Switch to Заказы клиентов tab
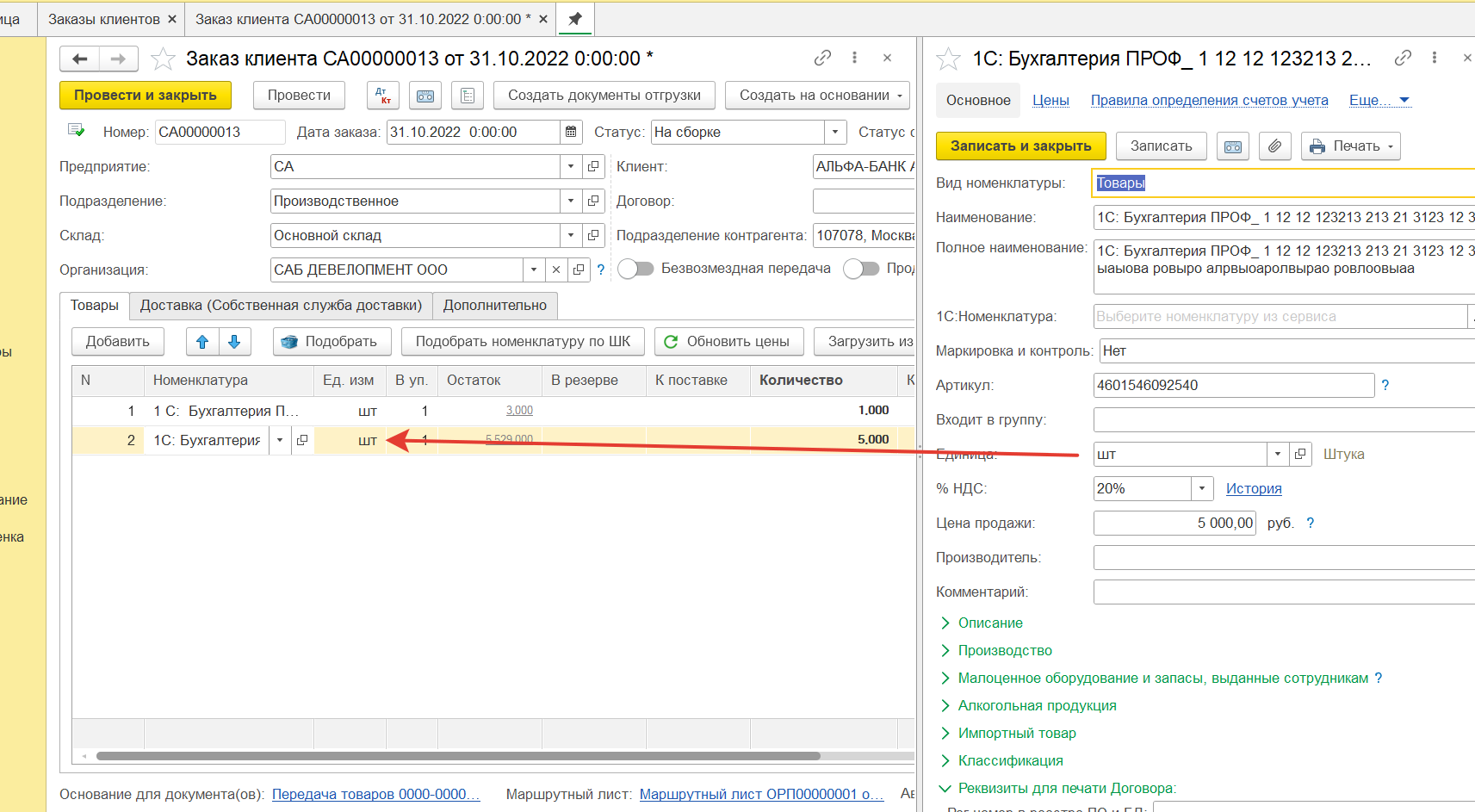Viewport: 1475px width, 812px height. pos(104,19)
